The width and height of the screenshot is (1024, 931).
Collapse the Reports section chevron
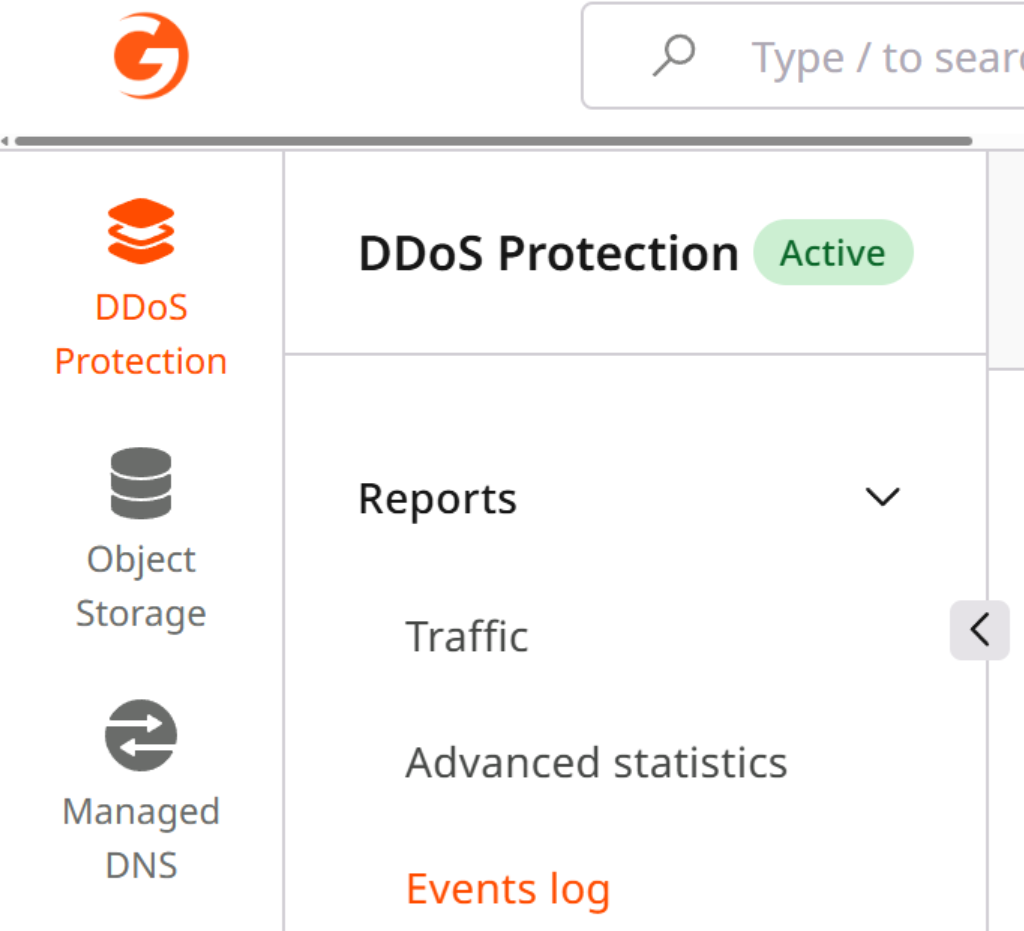(x=881, y=497)
